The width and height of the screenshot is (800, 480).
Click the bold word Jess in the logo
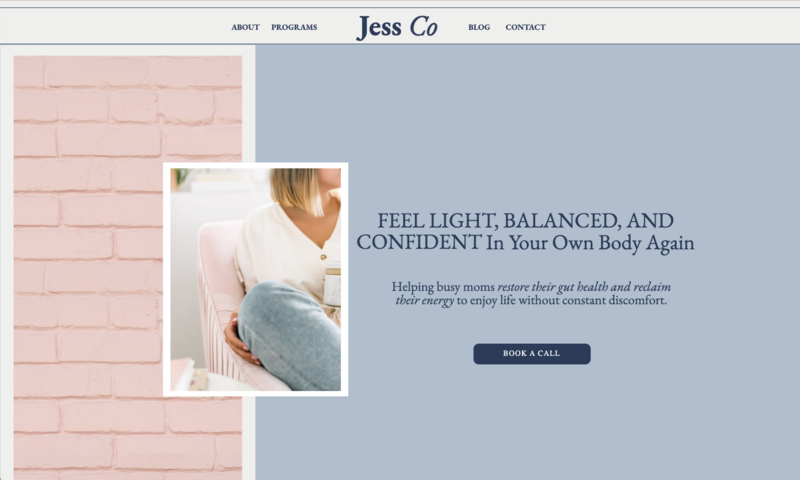[379, 28]
